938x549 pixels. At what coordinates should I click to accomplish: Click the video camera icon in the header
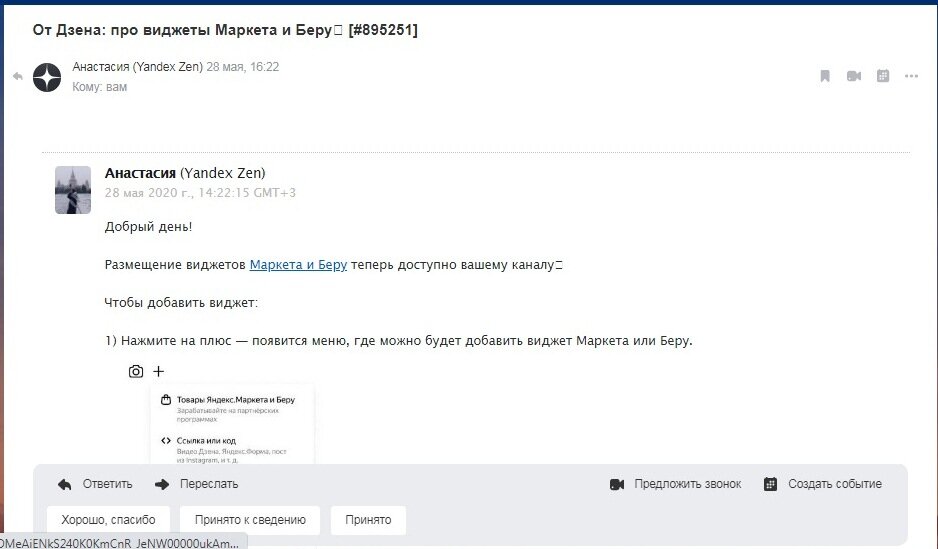[x=854, y=76]
